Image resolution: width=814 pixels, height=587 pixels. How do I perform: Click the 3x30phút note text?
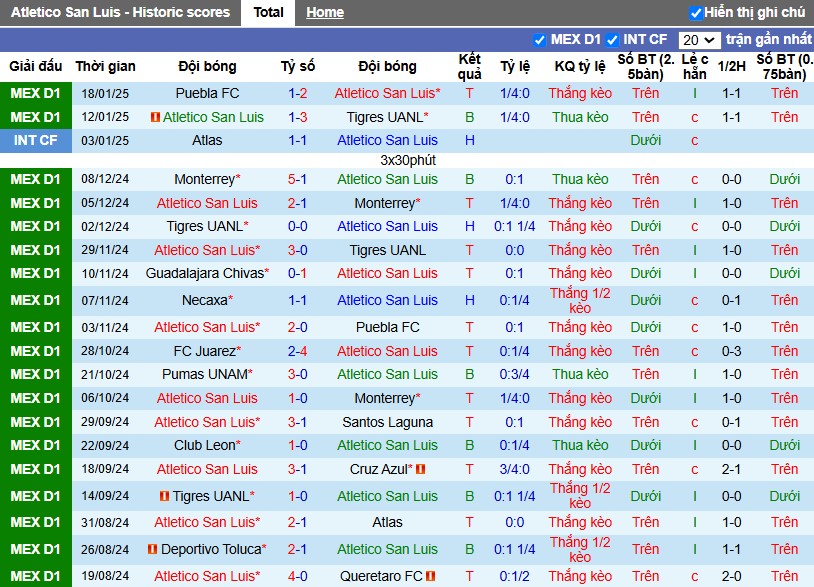[x=408, y=160]
